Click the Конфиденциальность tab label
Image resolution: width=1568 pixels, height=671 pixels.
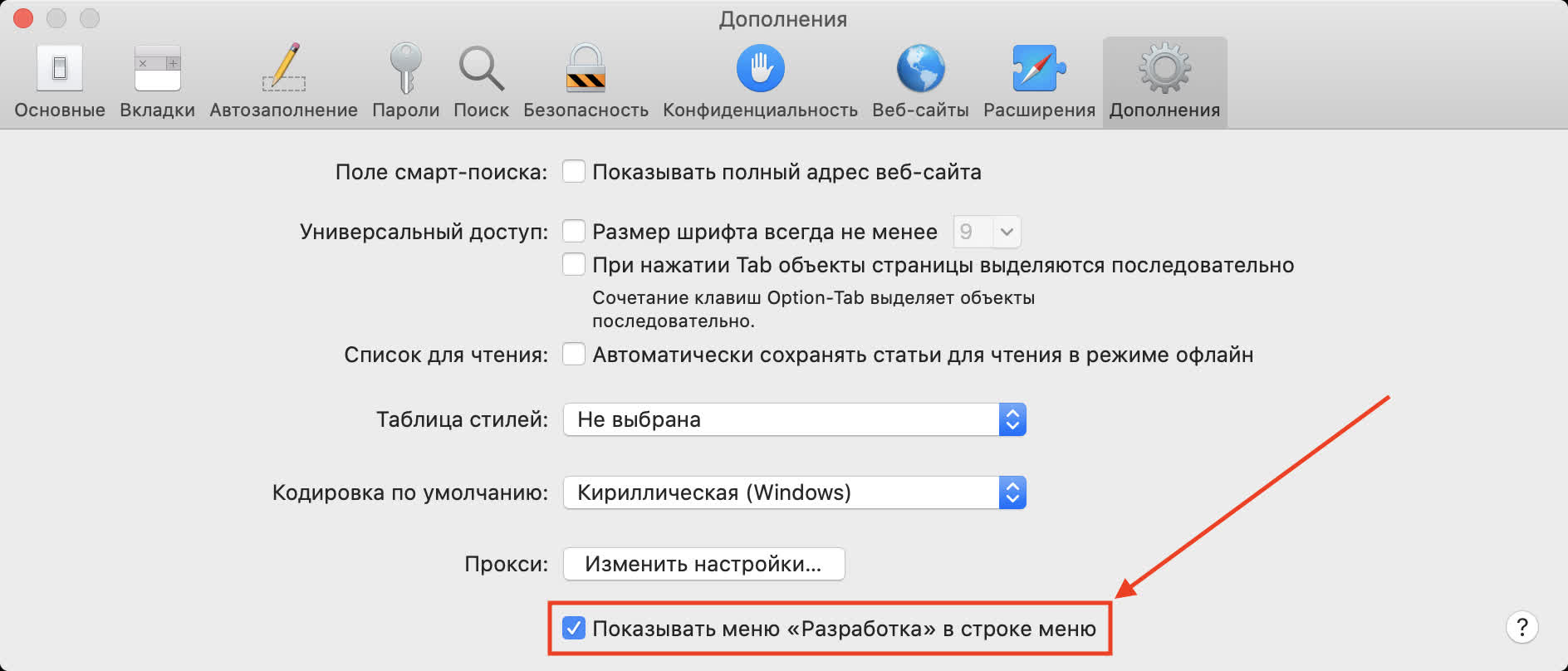pos(760,110)
